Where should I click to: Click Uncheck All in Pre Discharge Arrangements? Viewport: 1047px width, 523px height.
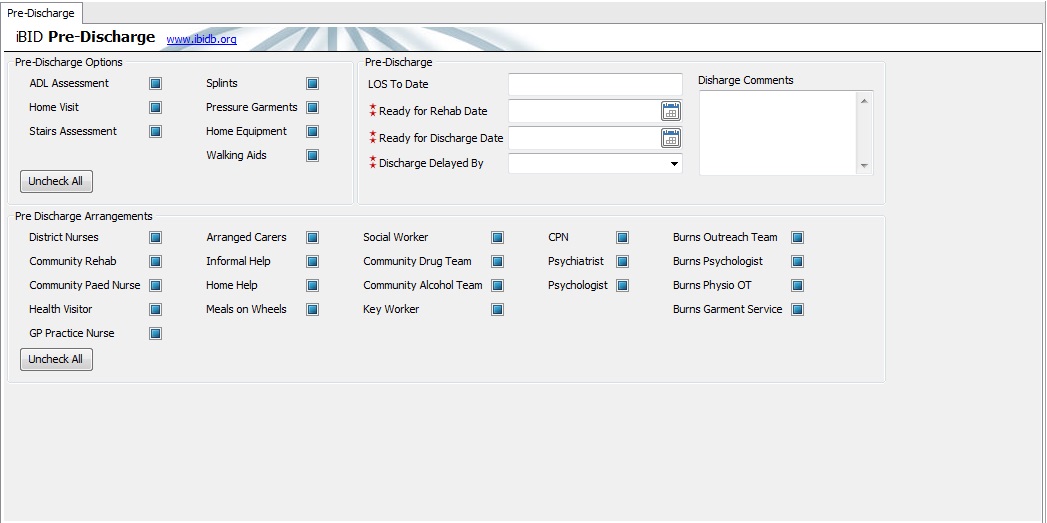(56, 359)
